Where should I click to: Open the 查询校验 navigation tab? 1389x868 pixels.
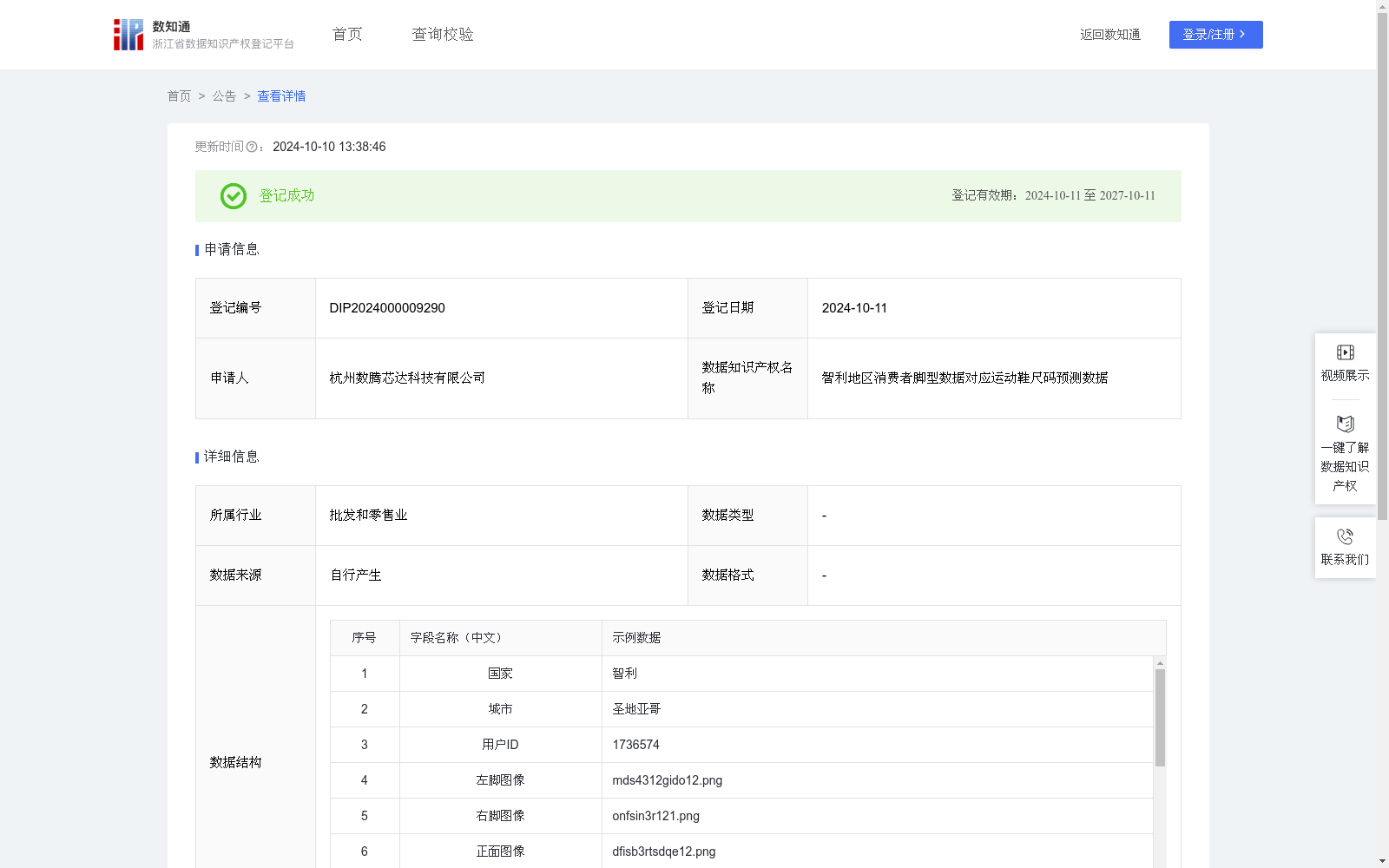pyautogui.click(x=443, y=35)
